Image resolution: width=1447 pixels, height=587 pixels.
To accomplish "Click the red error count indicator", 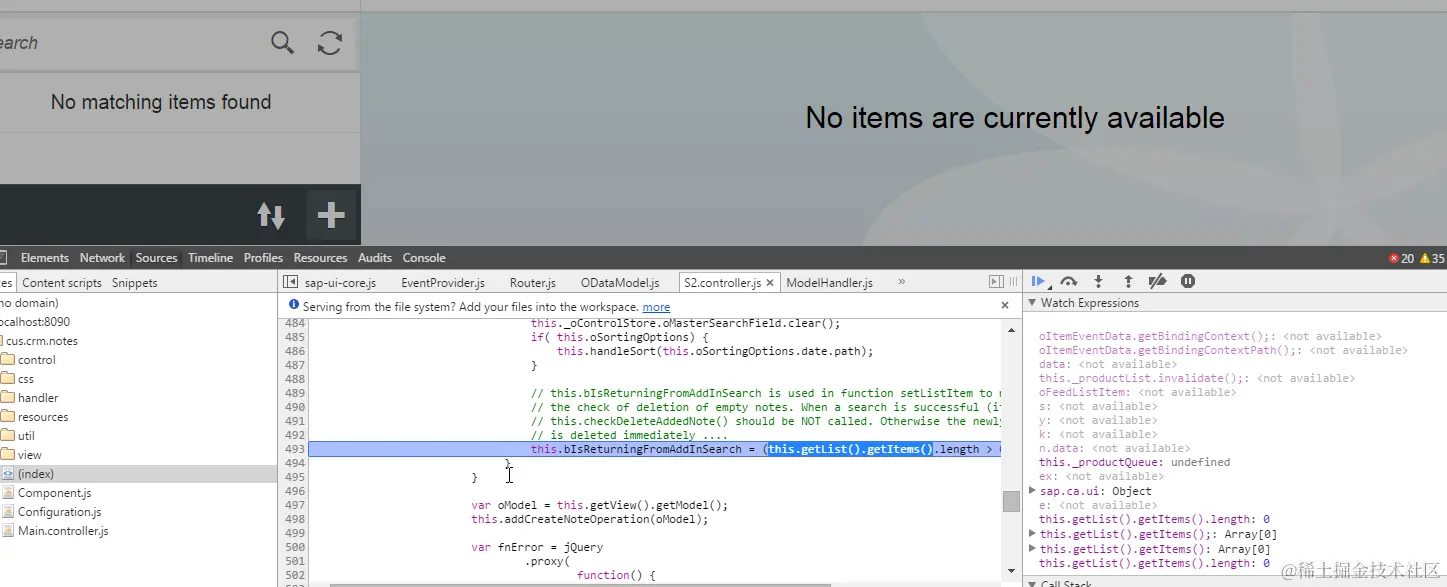I will point(1401,258).
